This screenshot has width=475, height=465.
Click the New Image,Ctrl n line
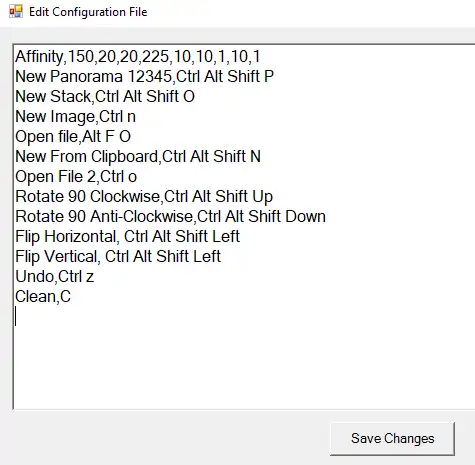coord(75,116)
